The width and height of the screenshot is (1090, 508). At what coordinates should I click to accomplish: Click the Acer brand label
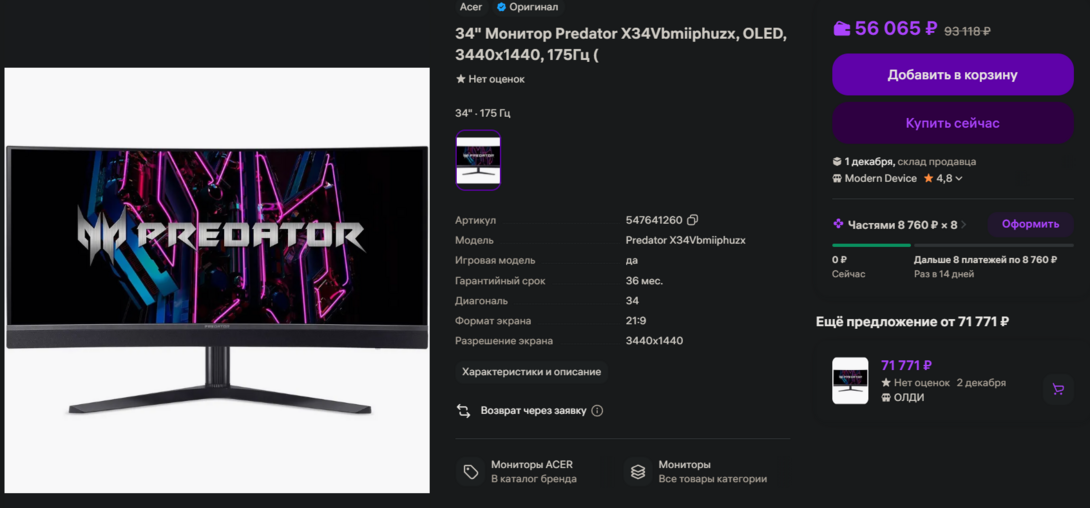coord(471,7)
